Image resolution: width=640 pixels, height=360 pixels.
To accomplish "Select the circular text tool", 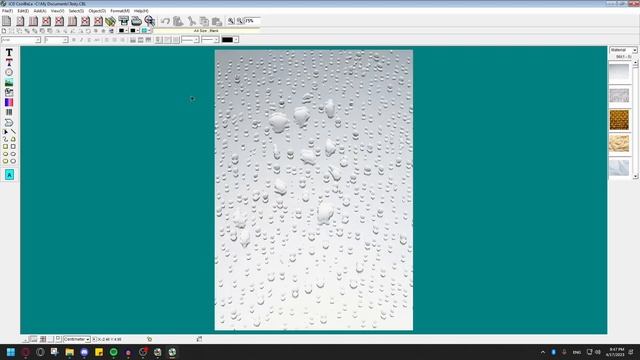I will (x=9, y=72).
